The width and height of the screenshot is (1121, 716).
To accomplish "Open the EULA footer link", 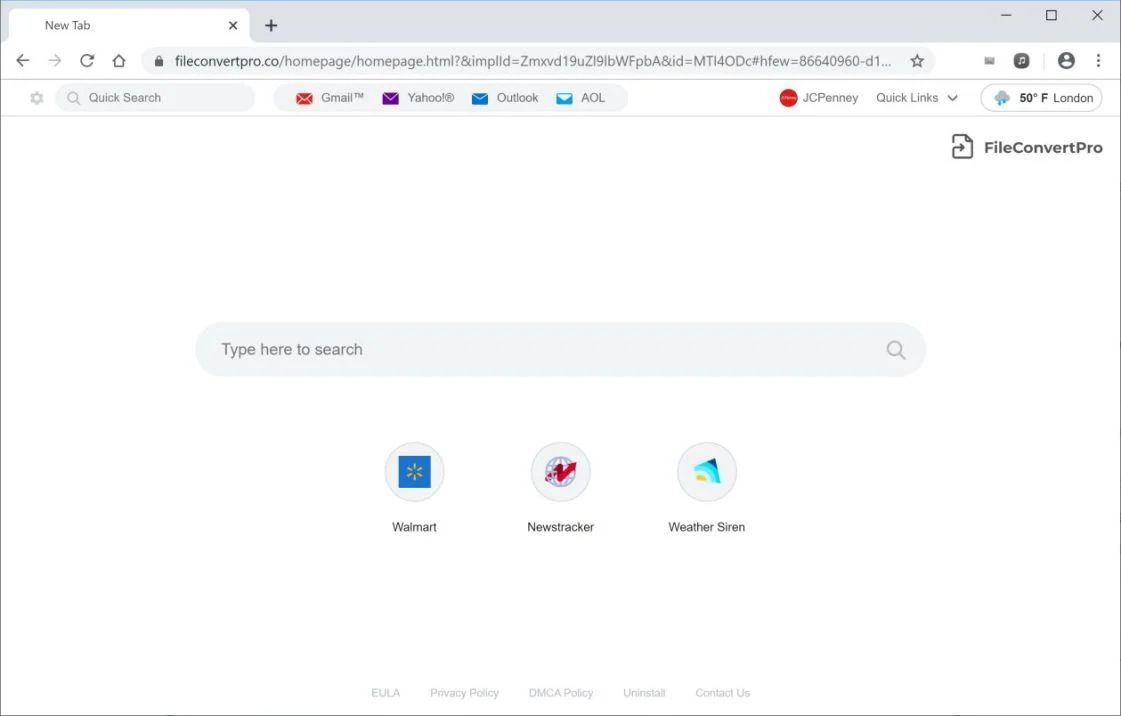I will click(385, 692).
